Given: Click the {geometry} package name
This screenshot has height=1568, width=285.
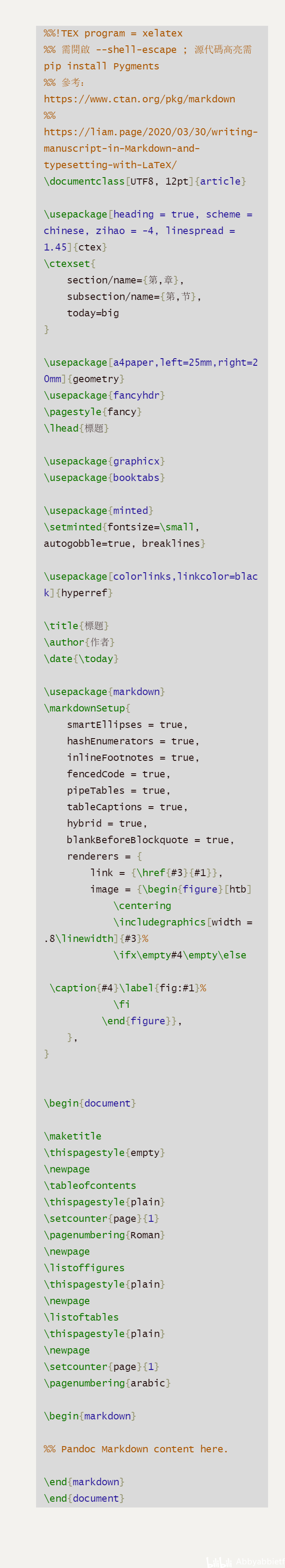Looking at the screenshot, I should pos(96,379).
